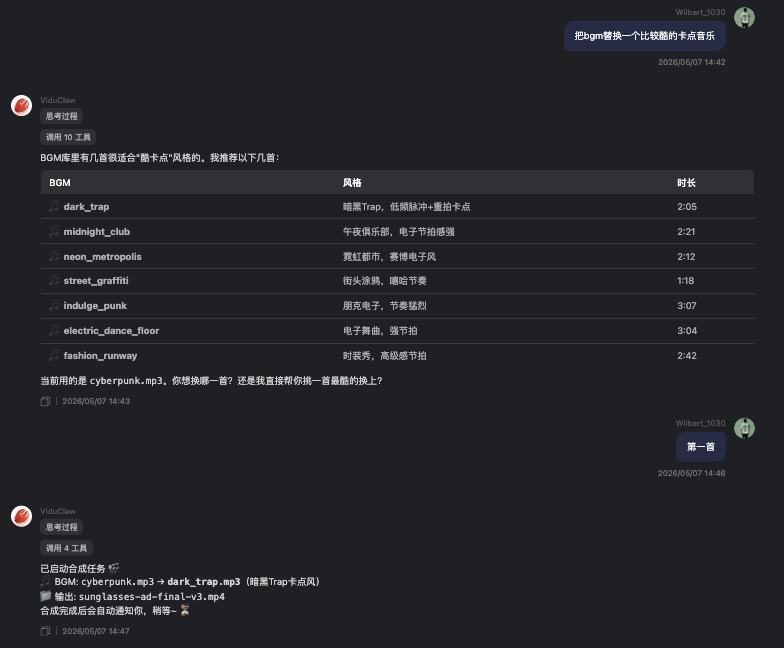Click the style text 暗黑Trap，低频脉冲+重拍卡点
Image resolution: width=784 pixels, height=648 pixels.
[x=406, y=206]
